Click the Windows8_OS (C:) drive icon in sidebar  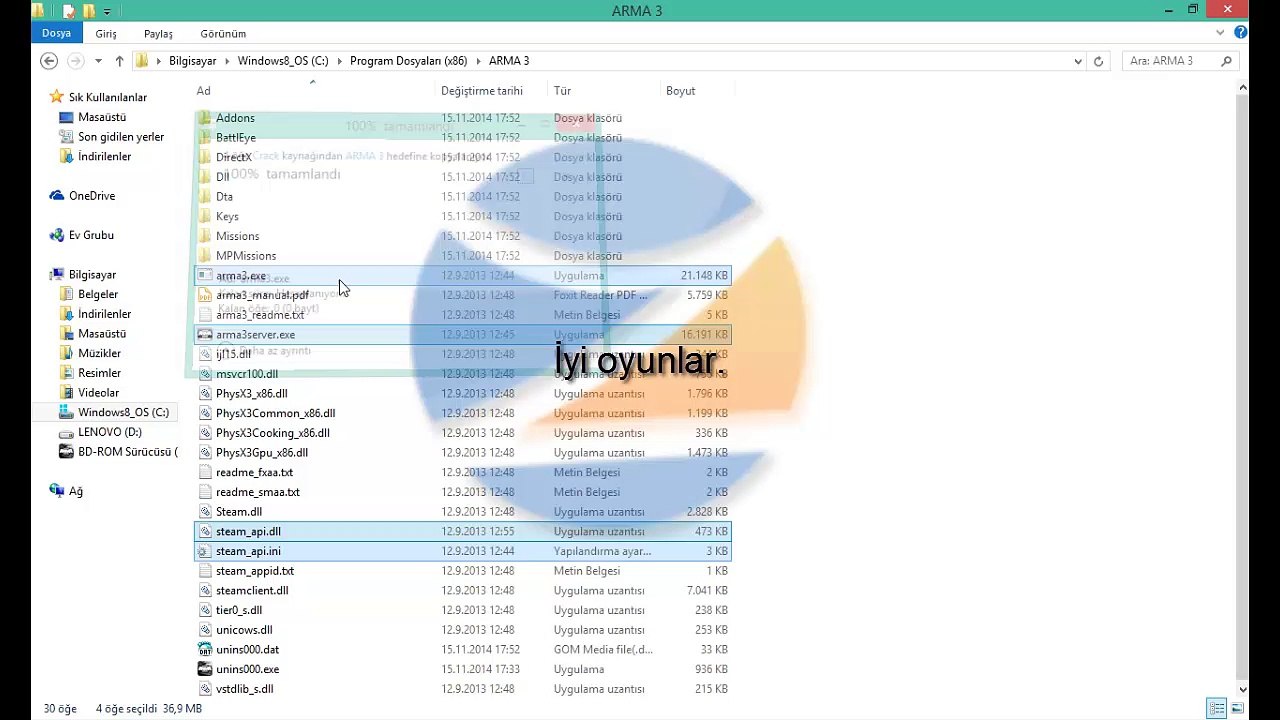pos(66,412)
